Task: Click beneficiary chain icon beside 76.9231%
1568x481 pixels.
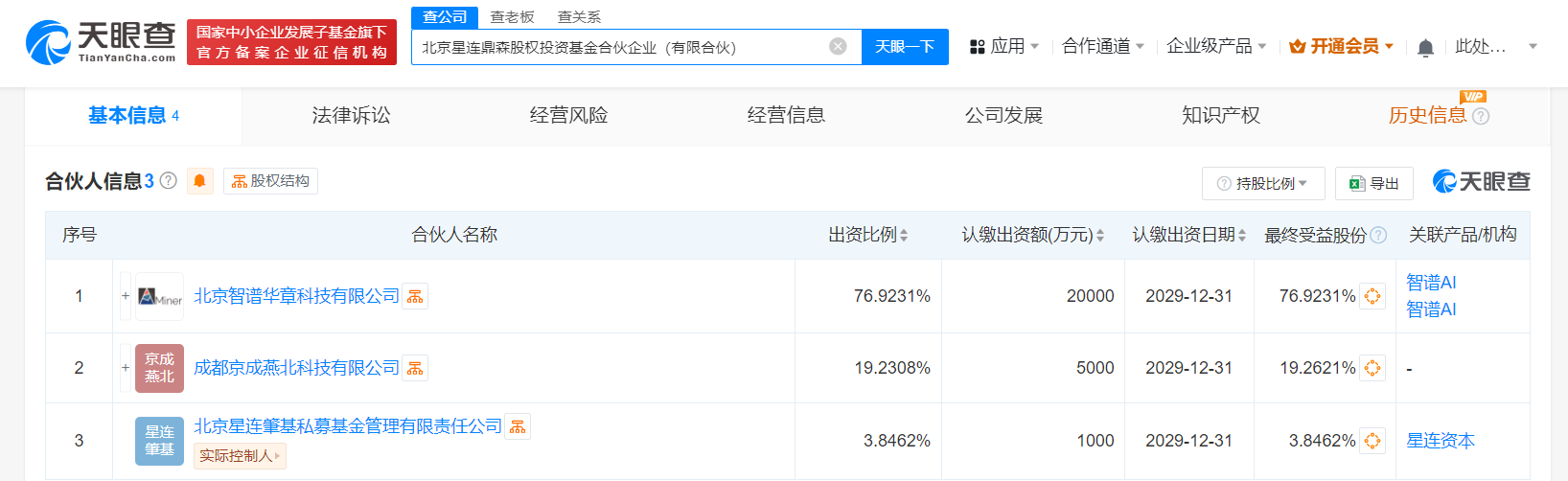Action: click(x=1372, y=296)
